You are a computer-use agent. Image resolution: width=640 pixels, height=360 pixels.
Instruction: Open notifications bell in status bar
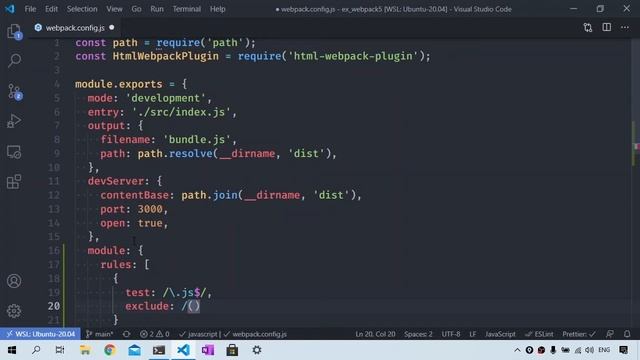point(627,334)
